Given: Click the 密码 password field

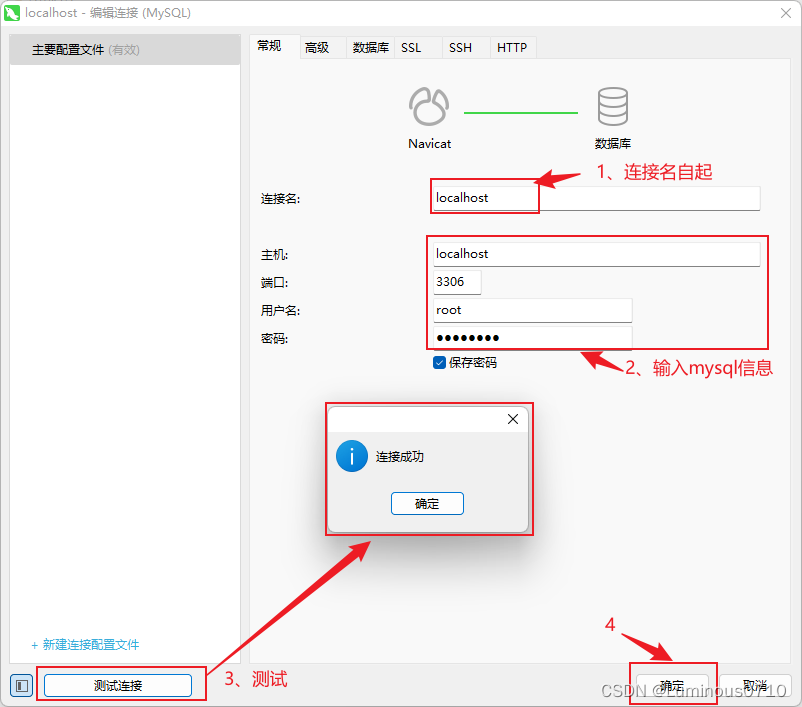Looking at the screenshot, I should (532, 338).
